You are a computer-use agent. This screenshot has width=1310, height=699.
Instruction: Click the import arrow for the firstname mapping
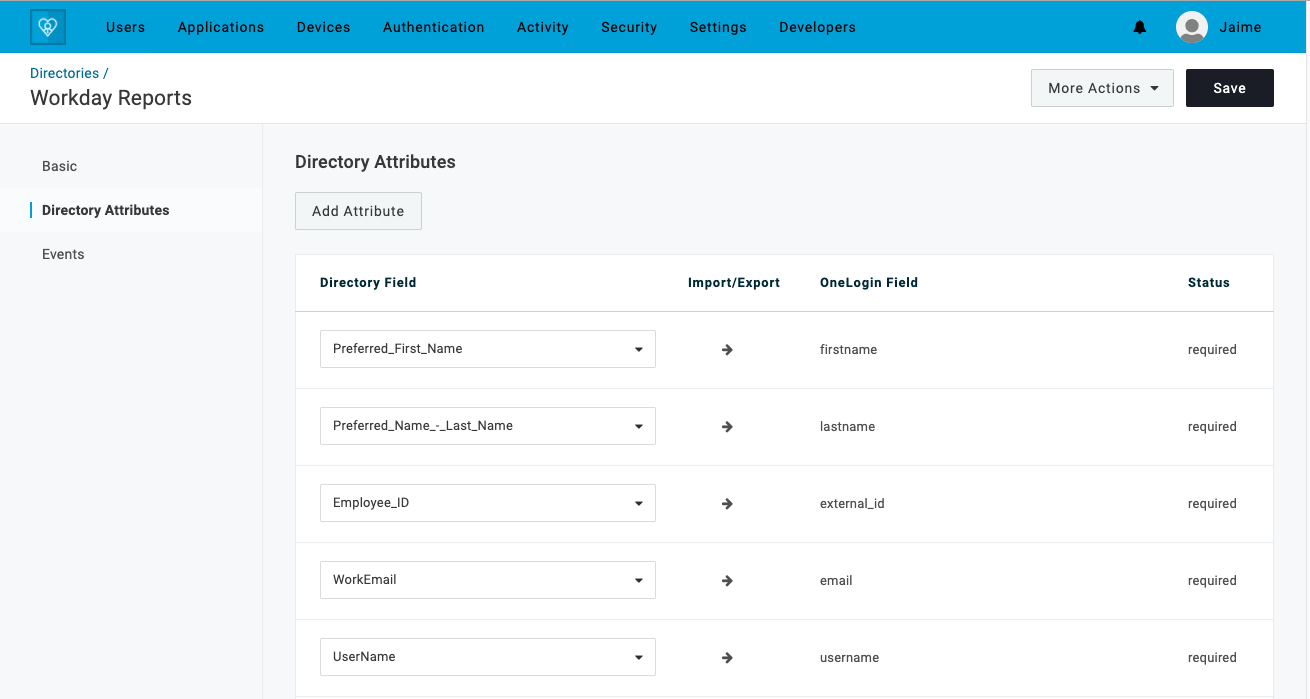727,349
